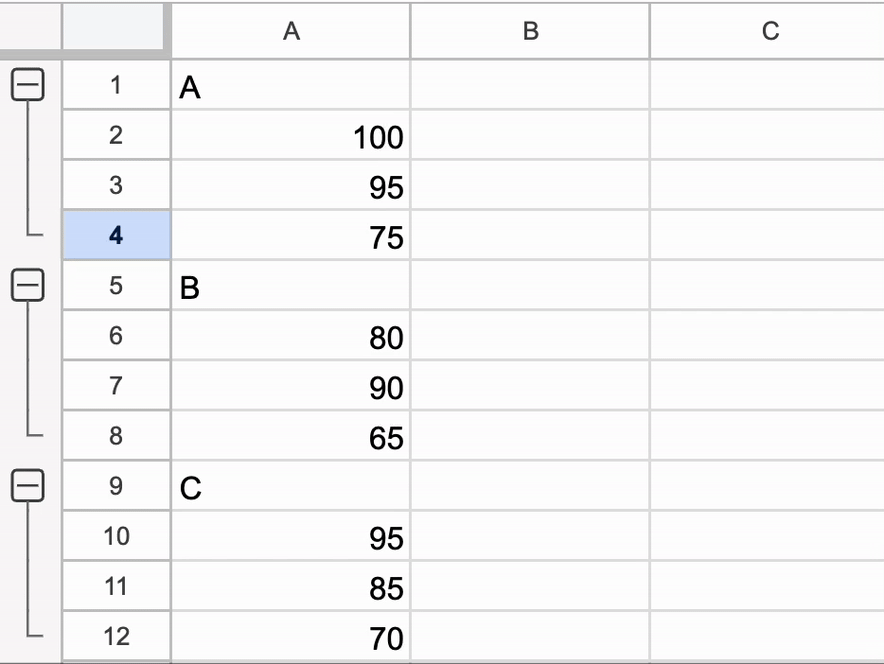Select row 4 header

pyautogui.click(x=116, y=235)
